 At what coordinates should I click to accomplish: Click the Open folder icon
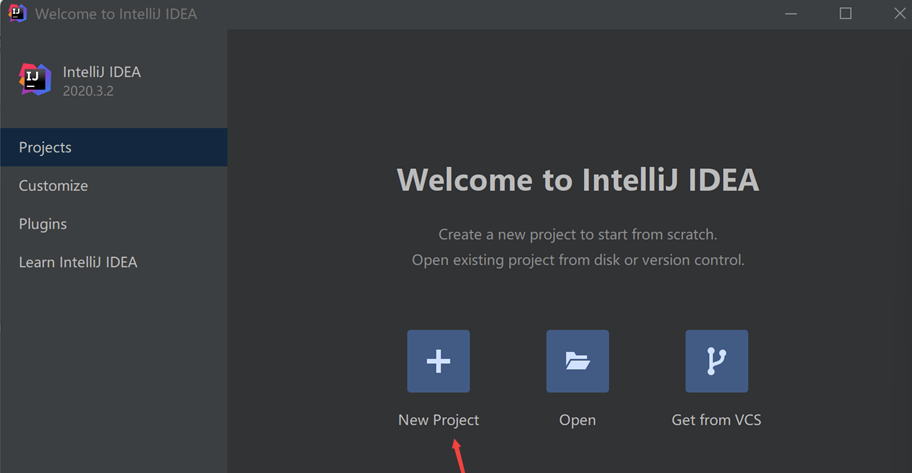(578, 361)
